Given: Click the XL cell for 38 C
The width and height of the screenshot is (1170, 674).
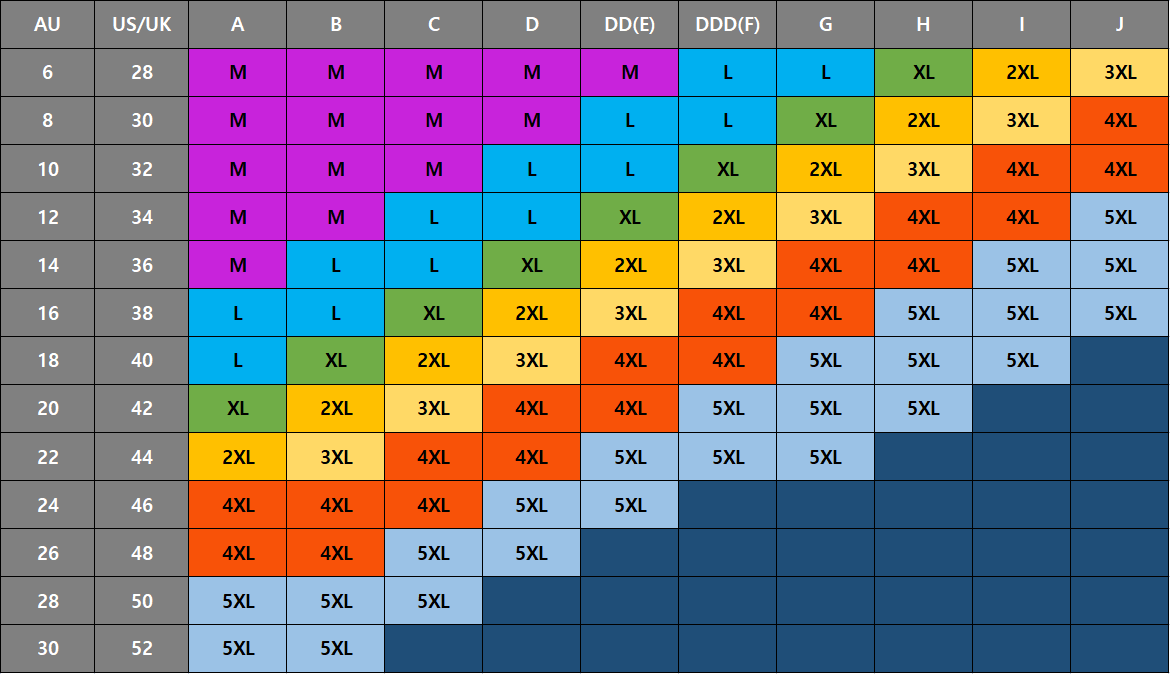Looking at the screenshot, I should pyautogui.click(x=434, y=312).
